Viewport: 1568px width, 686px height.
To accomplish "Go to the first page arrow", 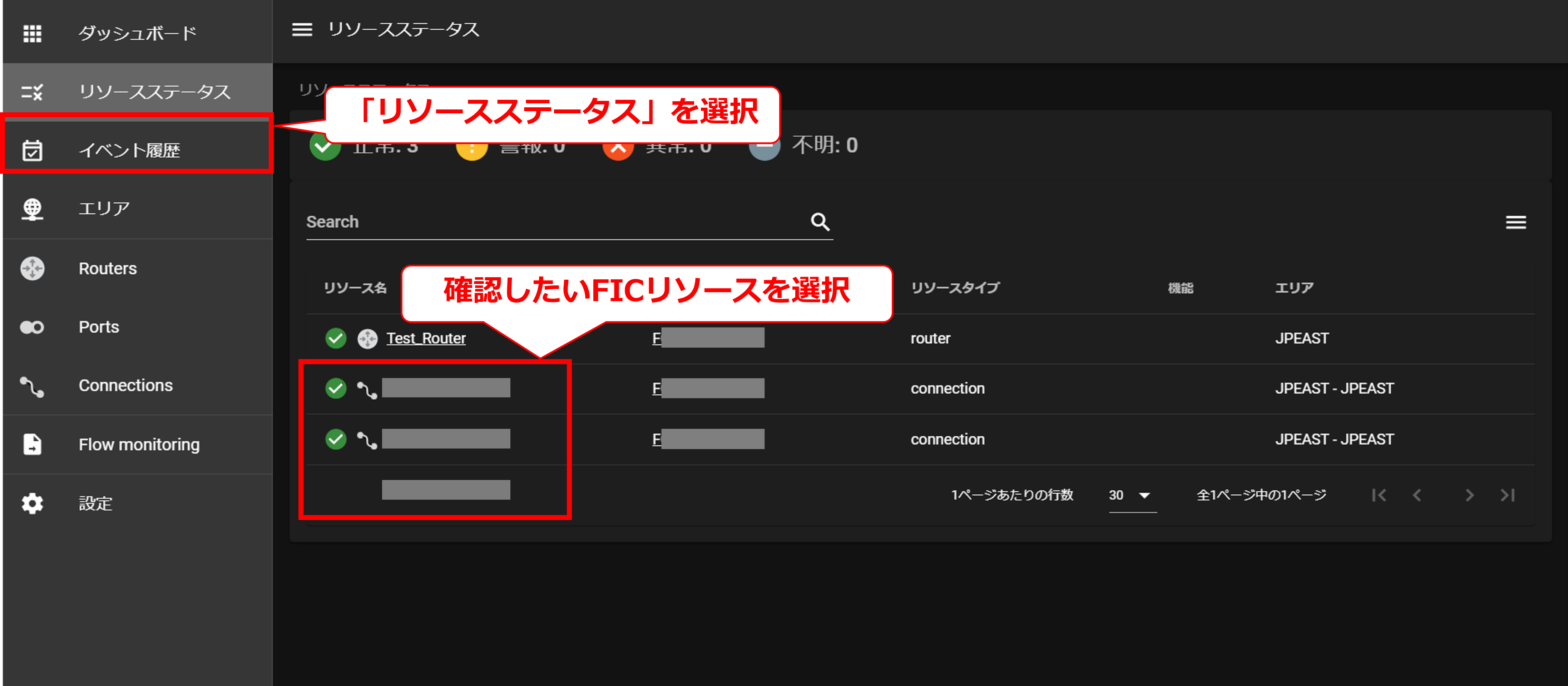I will 1379,495.
